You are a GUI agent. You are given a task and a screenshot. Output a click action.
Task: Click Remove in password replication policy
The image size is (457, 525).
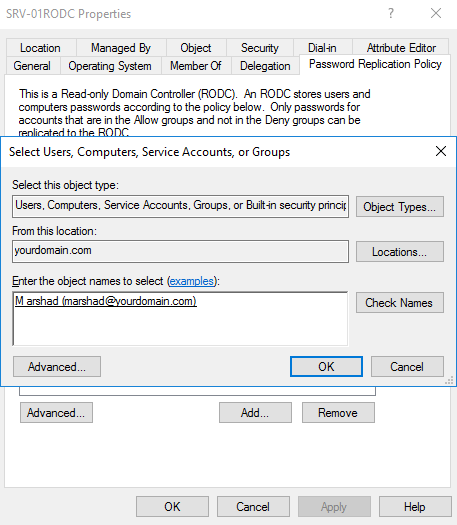[x=338, y=413]
